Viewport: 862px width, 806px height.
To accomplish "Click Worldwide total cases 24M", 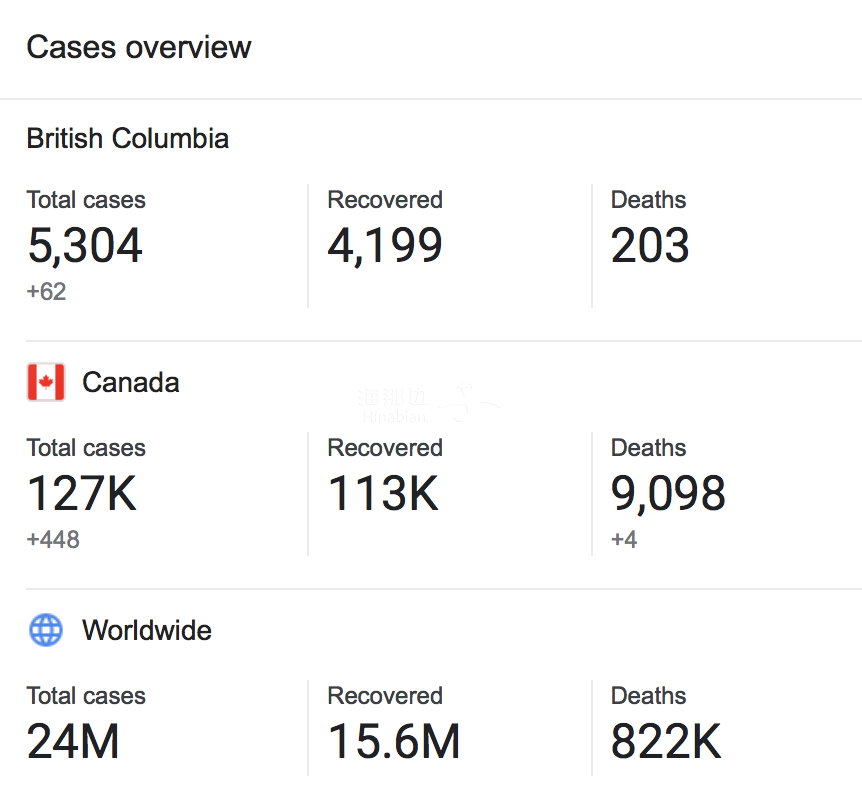I will (73, 742).
